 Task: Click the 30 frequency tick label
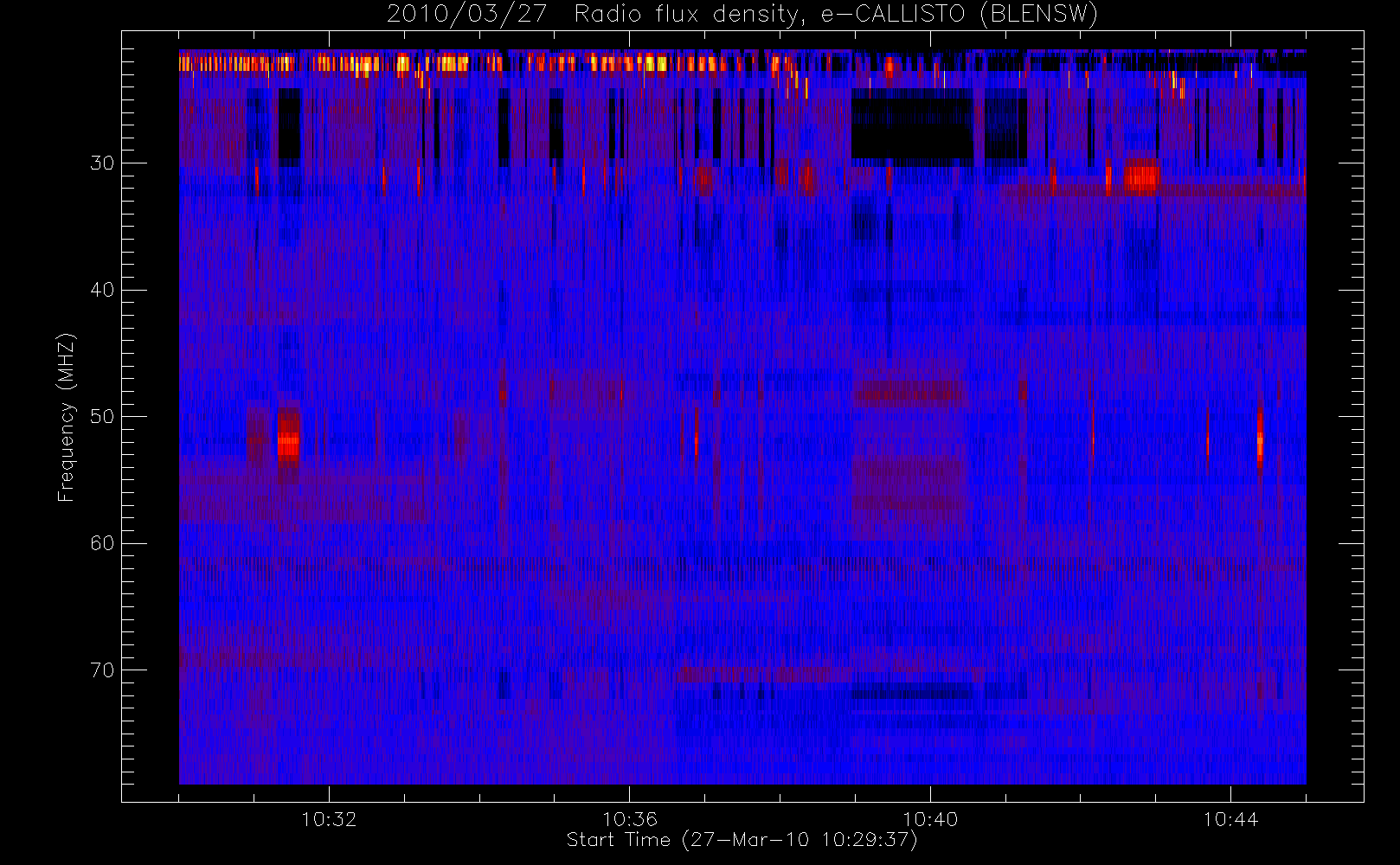pyautogui.click(x=102, y=163)
